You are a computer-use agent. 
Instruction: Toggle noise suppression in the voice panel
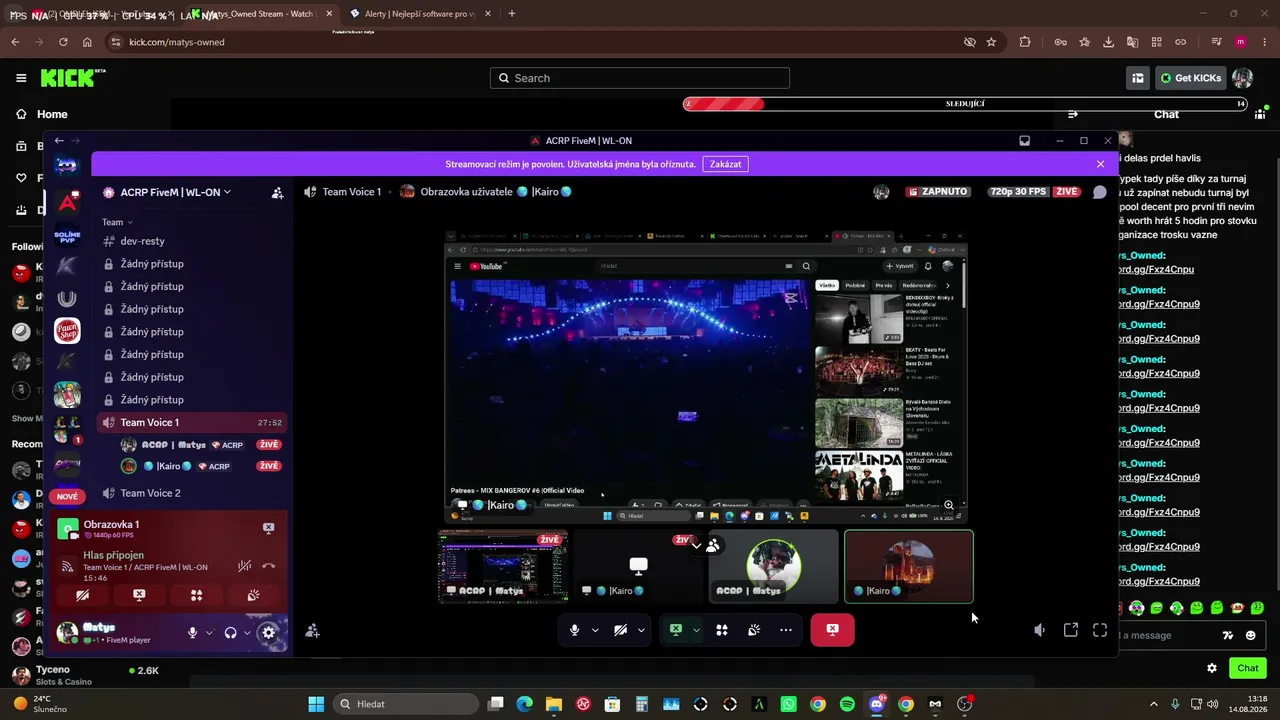(x=245, y=566)
